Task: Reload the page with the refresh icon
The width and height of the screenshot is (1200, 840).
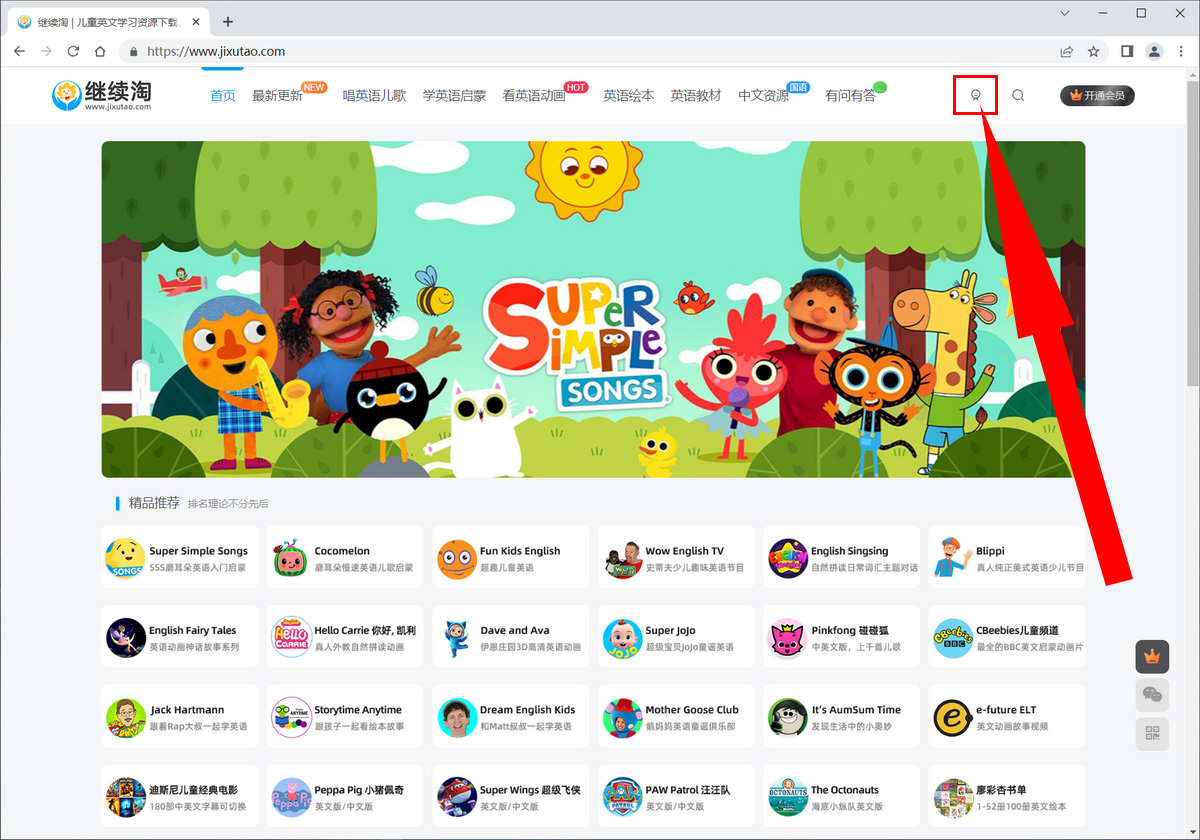Action: click(73, 51)
